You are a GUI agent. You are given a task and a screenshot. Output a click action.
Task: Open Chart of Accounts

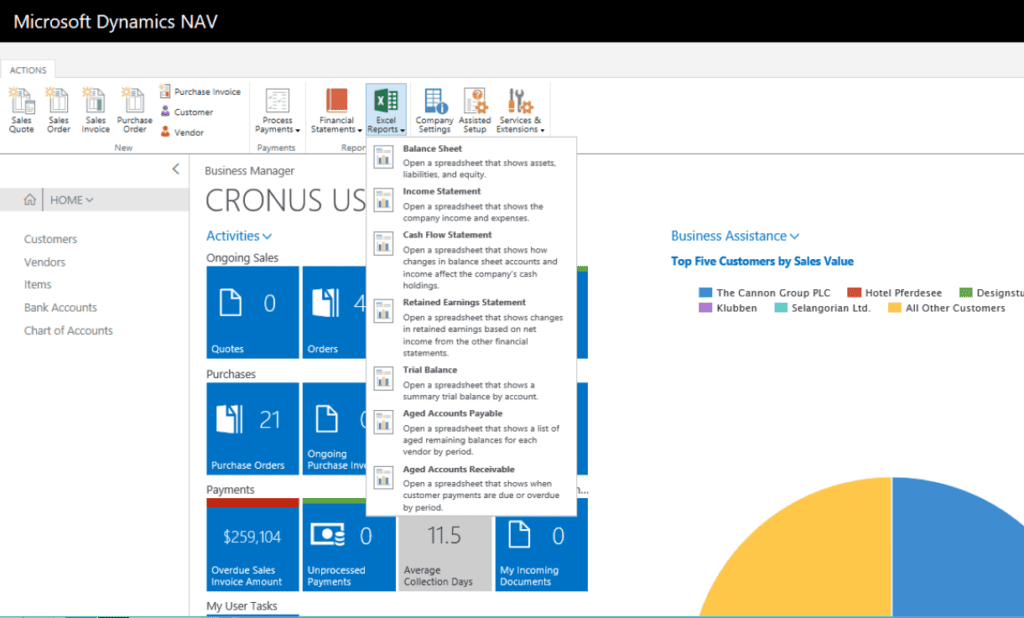tap(68, 331)
